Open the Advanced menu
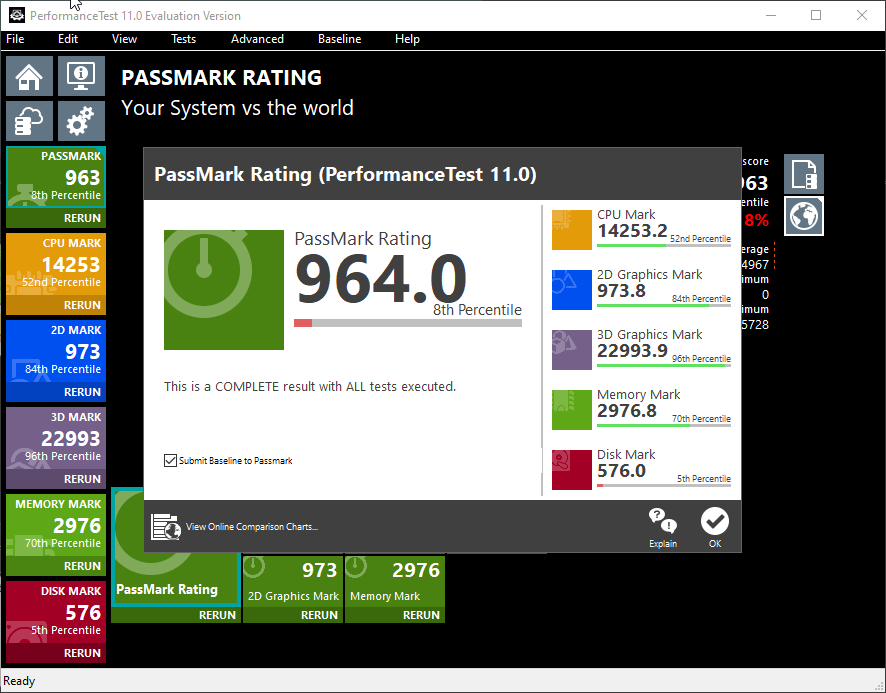Viewport: 886px width, 693px height. click(x=257, y=39)
